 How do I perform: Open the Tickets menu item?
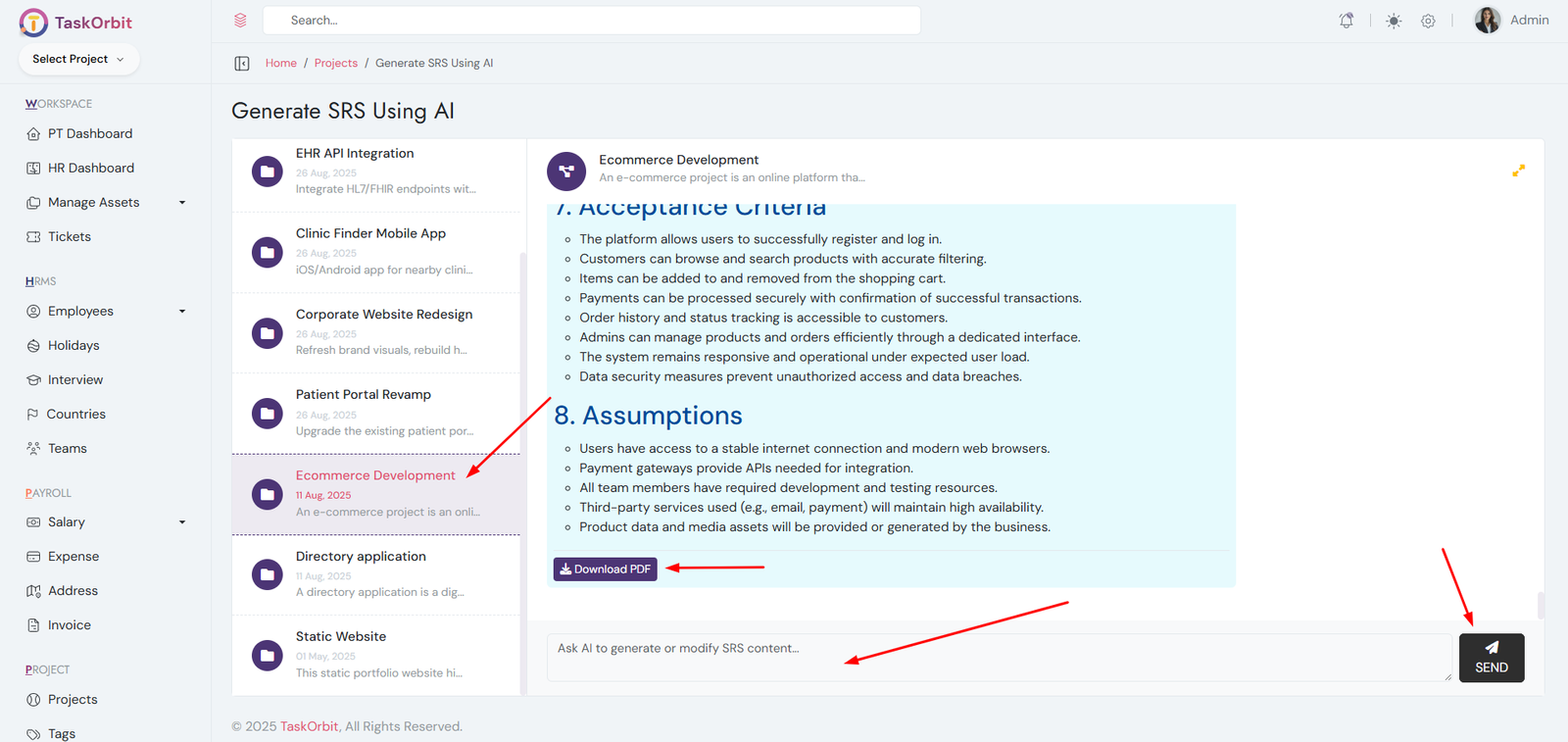[69, 237]
